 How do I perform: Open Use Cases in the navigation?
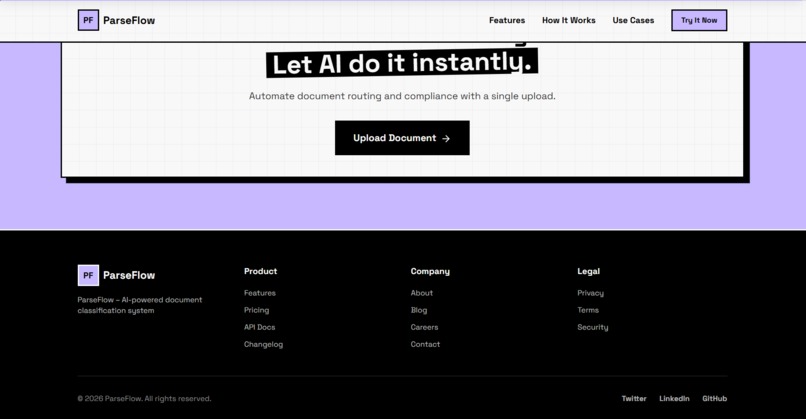point(633,20)
